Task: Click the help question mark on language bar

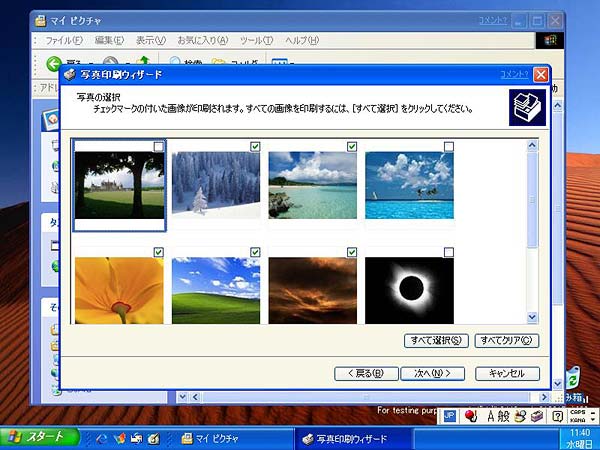Action: pos(558,416)
